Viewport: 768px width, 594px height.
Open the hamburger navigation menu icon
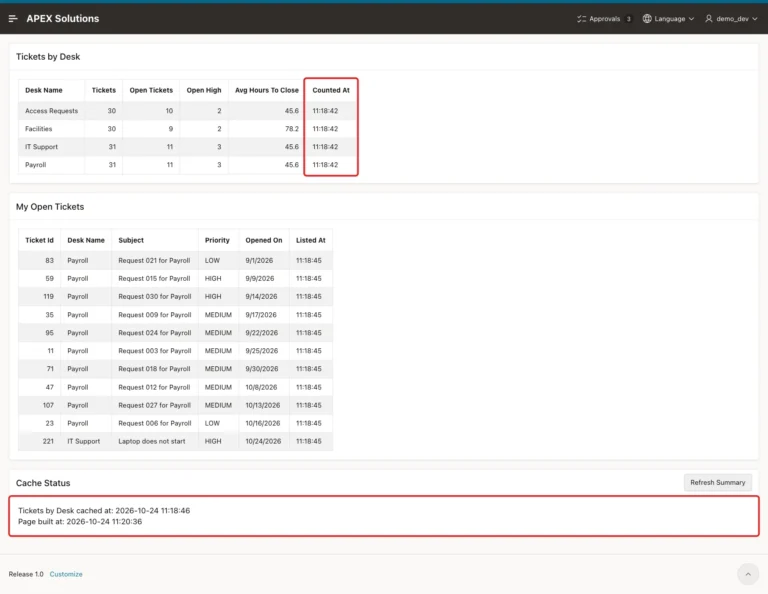coord(13,19)
